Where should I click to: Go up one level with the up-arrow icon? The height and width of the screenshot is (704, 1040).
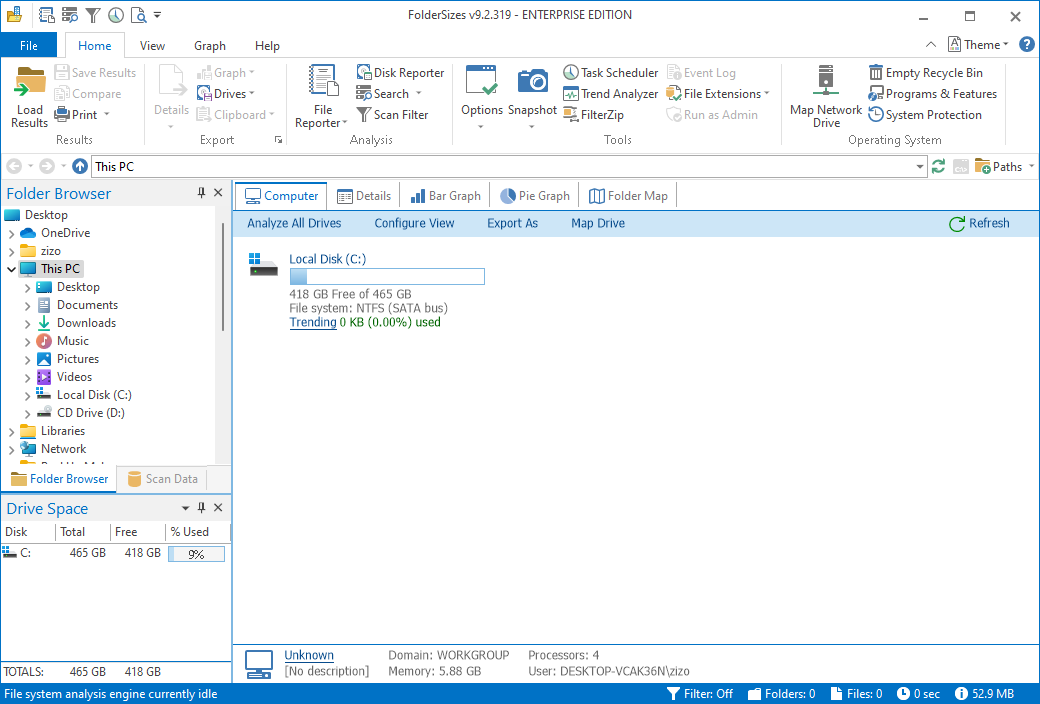coord(80,166)
